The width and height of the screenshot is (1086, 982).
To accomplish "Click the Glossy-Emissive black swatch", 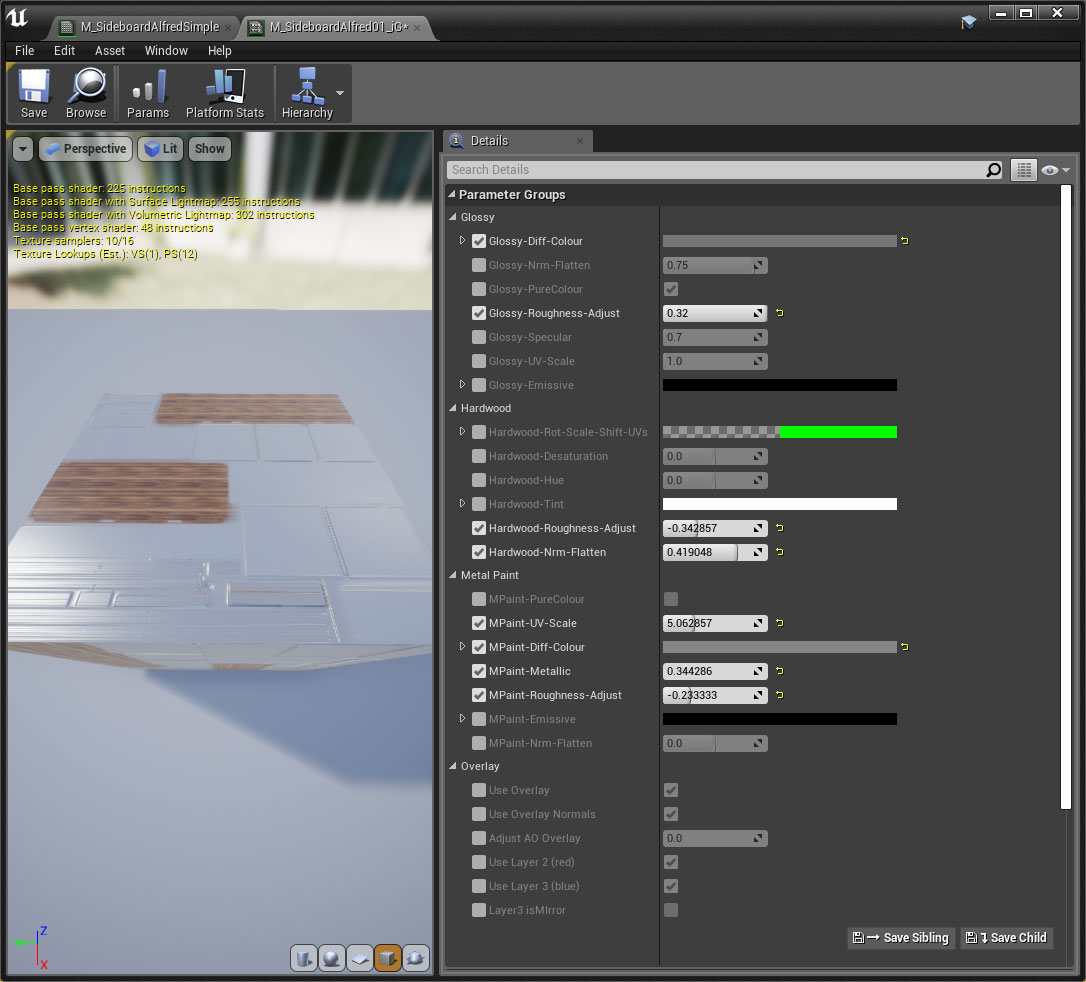I will coord(779,385).
